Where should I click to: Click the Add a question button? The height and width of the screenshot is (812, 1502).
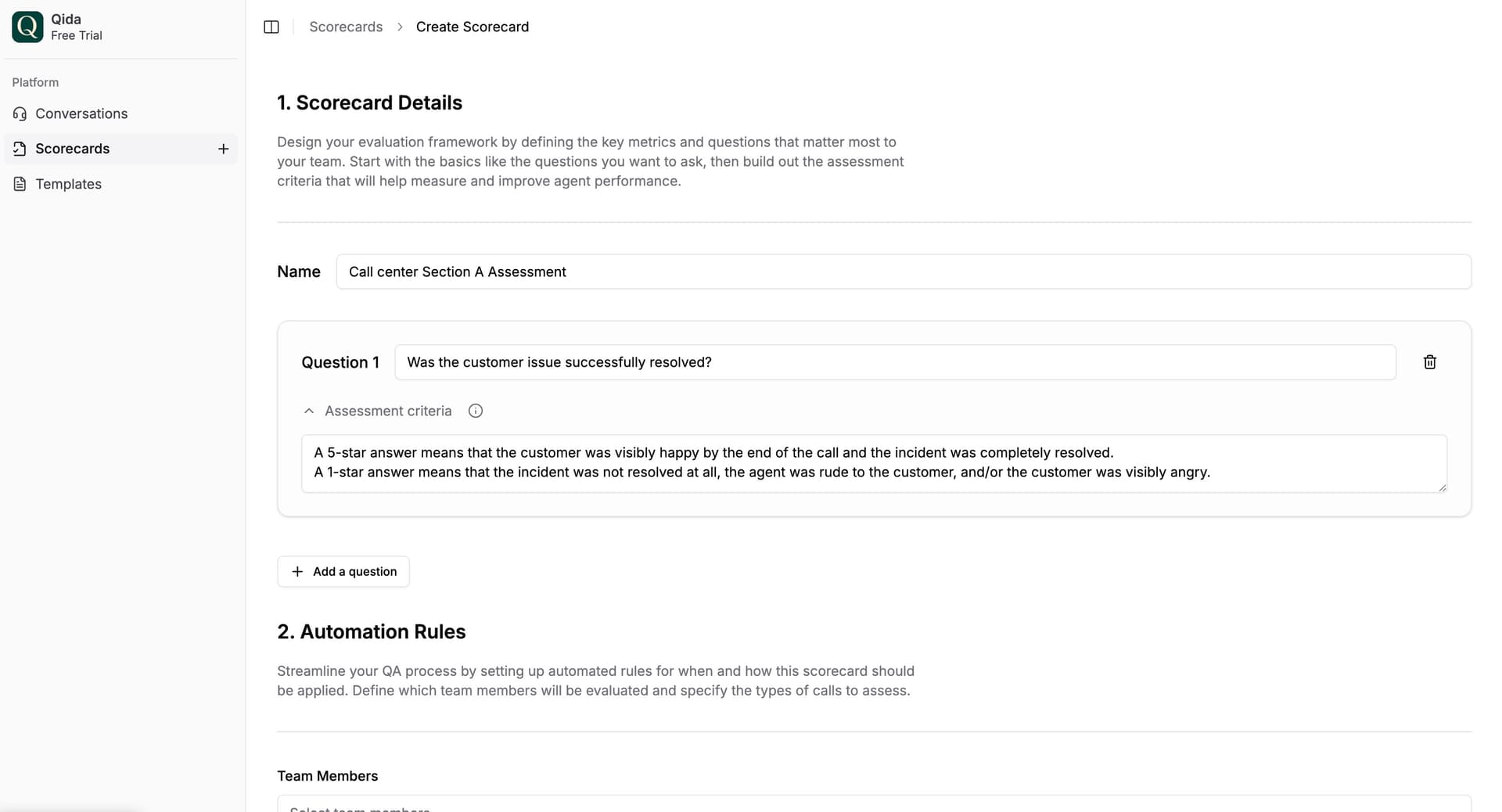(343, 572)
